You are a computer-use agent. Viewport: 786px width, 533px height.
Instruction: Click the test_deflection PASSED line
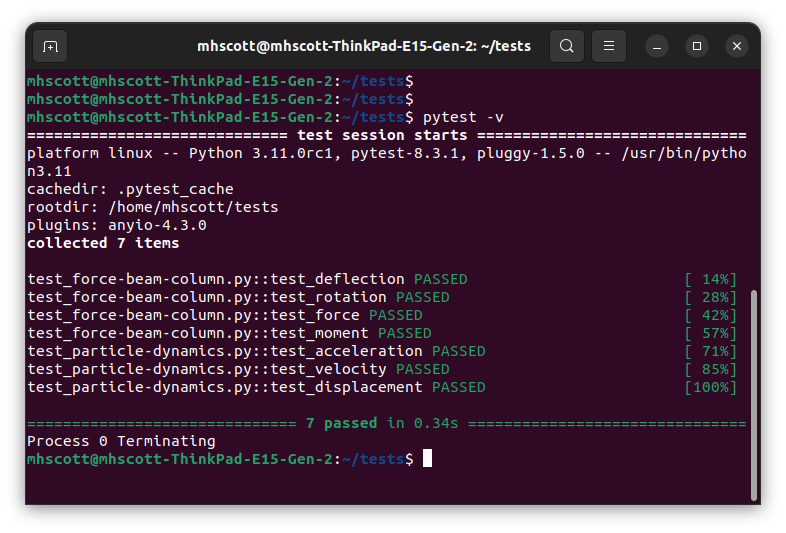[247, 279]
